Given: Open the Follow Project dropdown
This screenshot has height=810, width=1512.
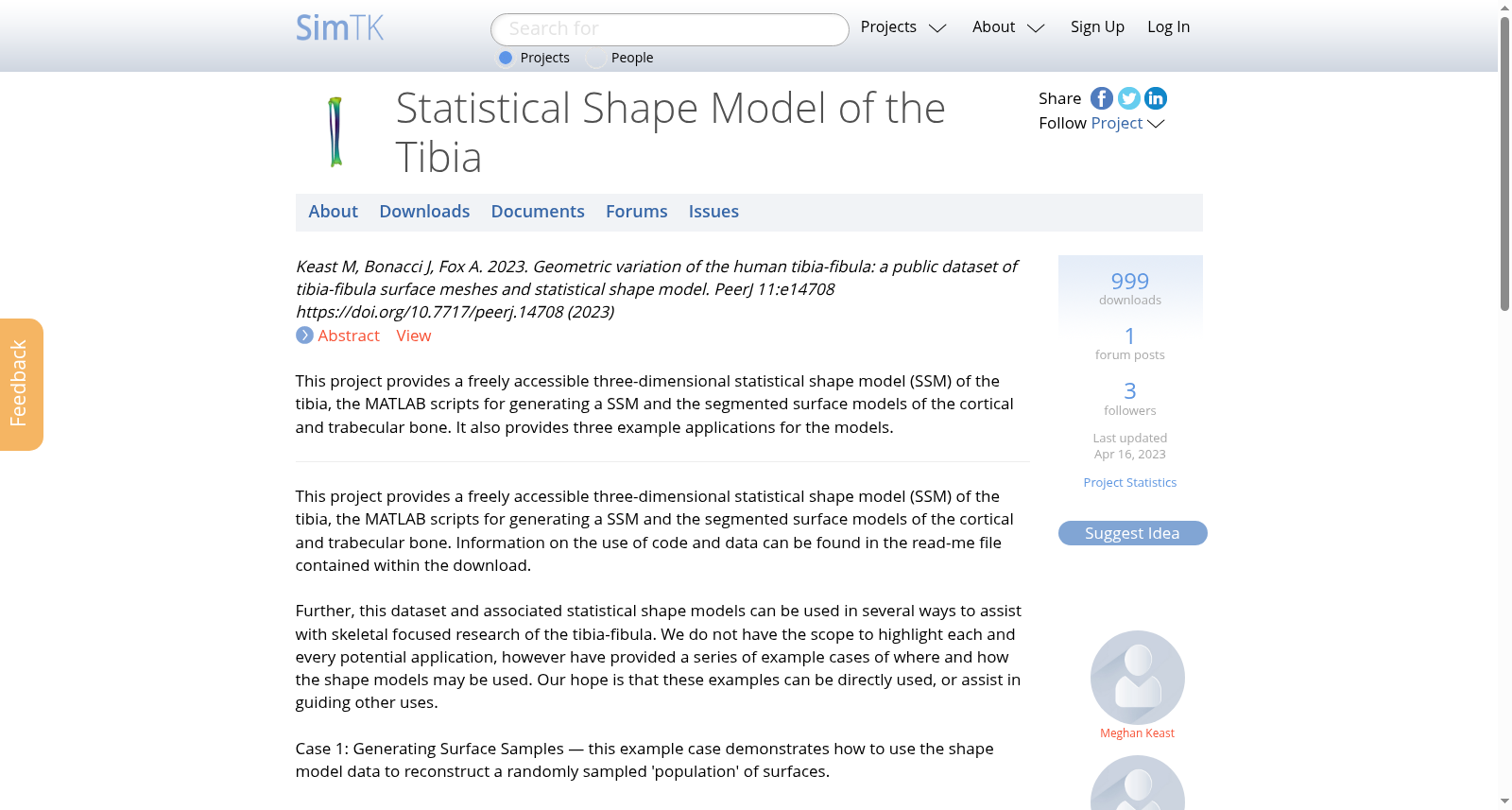Looking at the screenshot, I should [x=1127, y=123].
